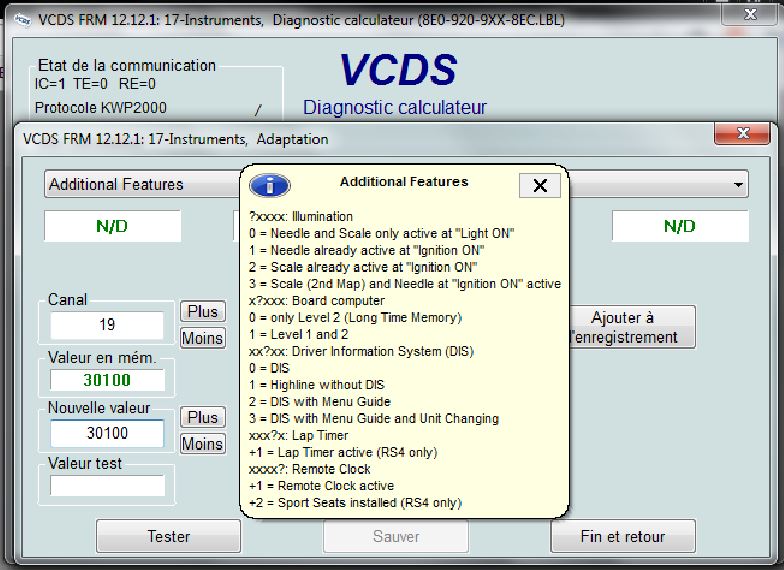Click the line "x?xxx: Board computer"

317,300
